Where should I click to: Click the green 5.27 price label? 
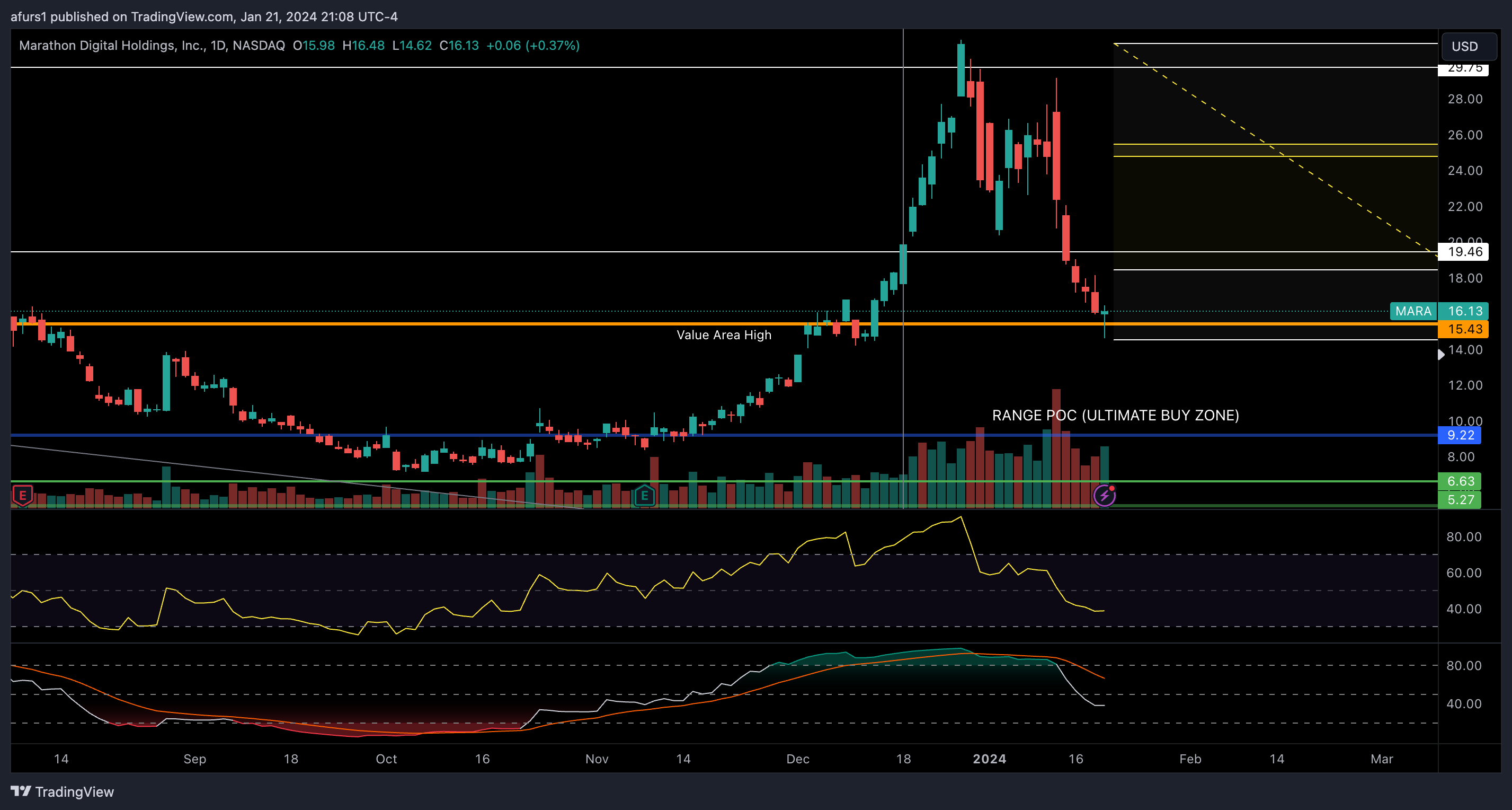point(1460,500)
